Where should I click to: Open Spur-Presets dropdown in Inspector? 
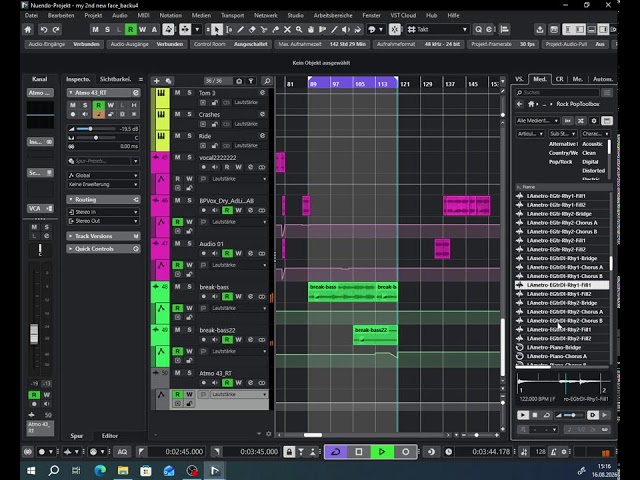pyautogui.click(x=103, y=161)
